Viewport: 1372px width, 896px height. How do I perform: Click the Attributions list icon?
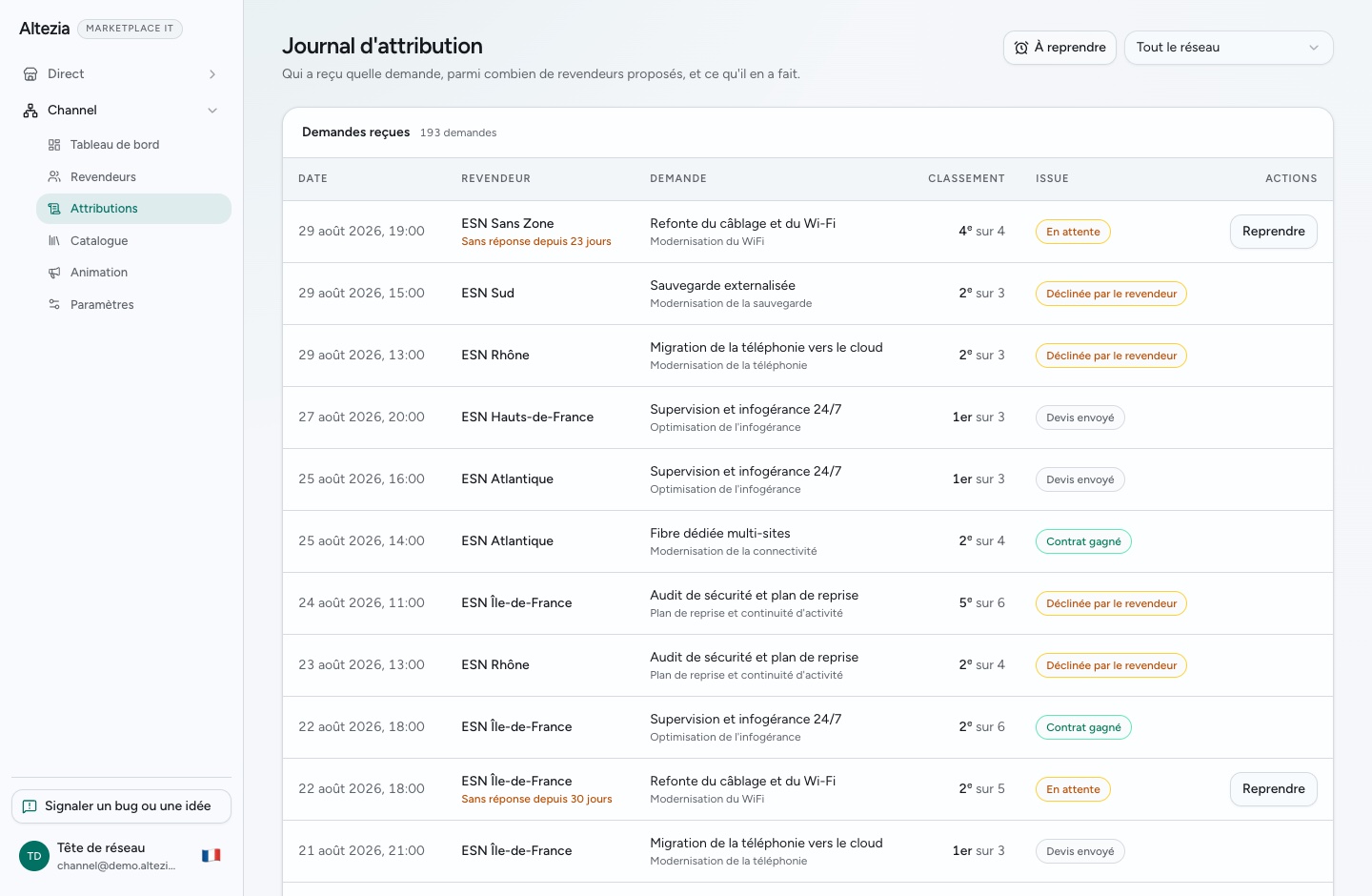tap(54, 209)
